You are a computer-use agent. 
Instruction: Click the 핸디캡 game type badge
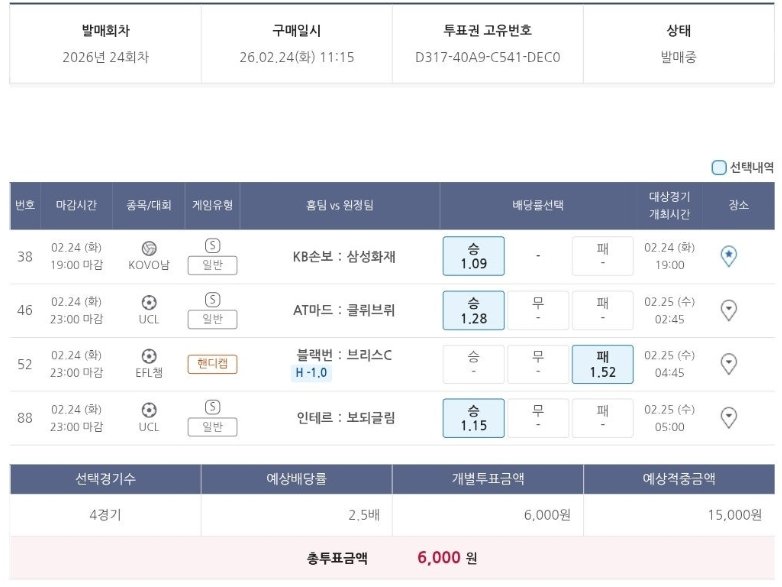click(x=212, y=364)
